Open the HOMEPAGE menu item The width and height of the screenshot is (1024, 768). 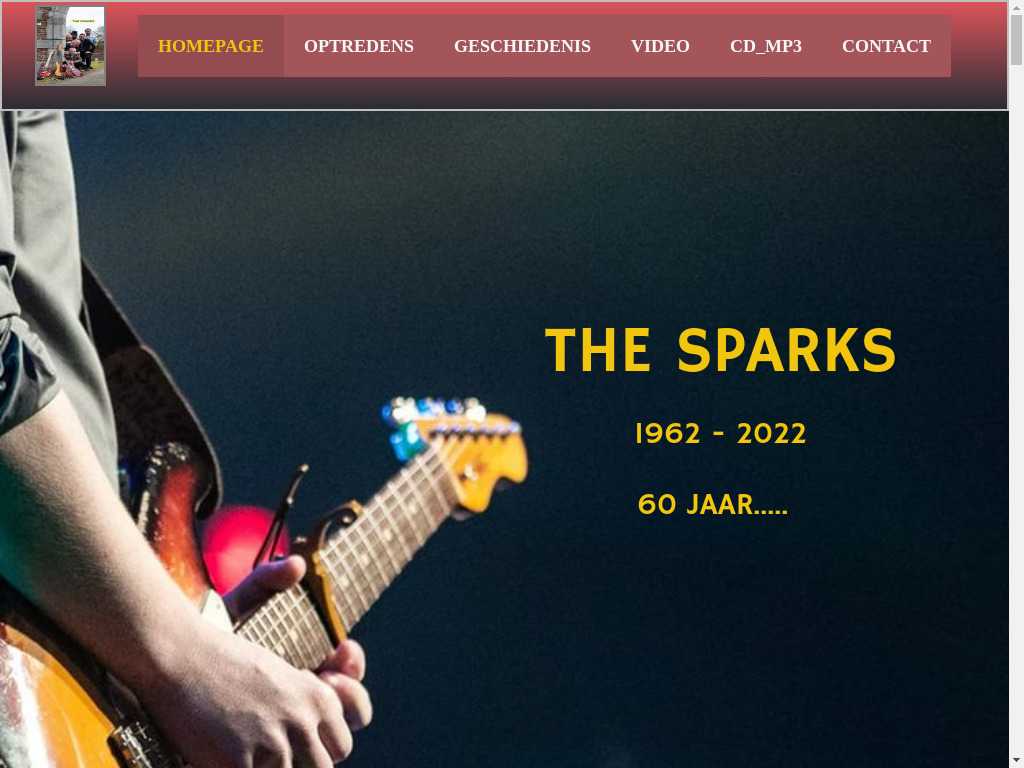(210, 46)
